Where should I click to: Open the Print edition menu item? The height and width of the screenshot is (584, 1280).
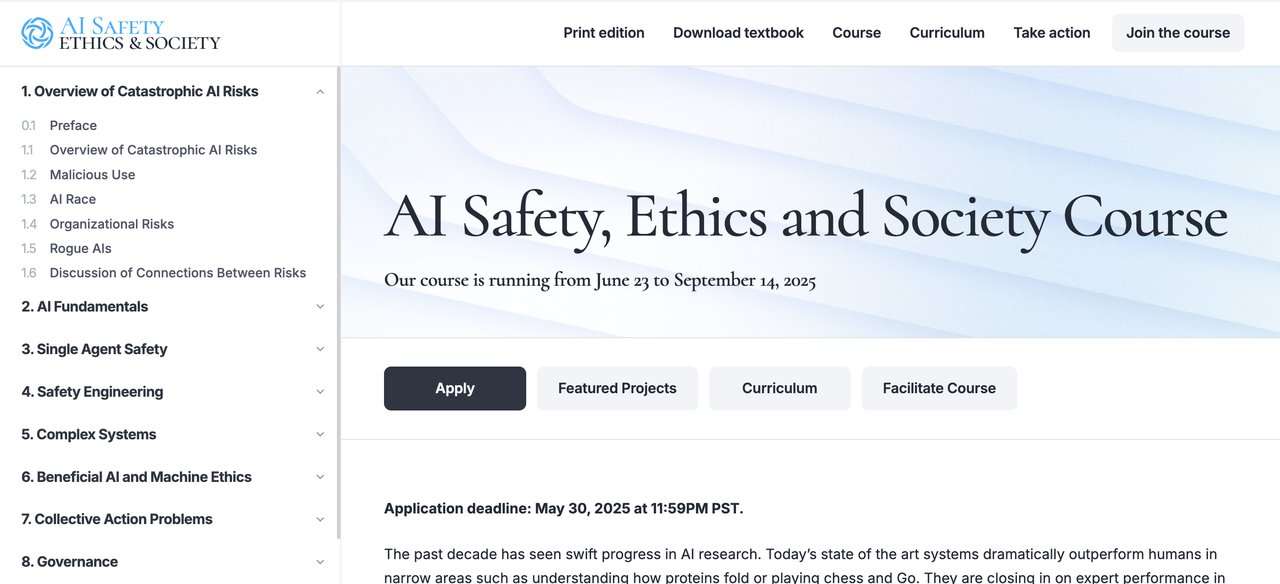coord(604,33)
